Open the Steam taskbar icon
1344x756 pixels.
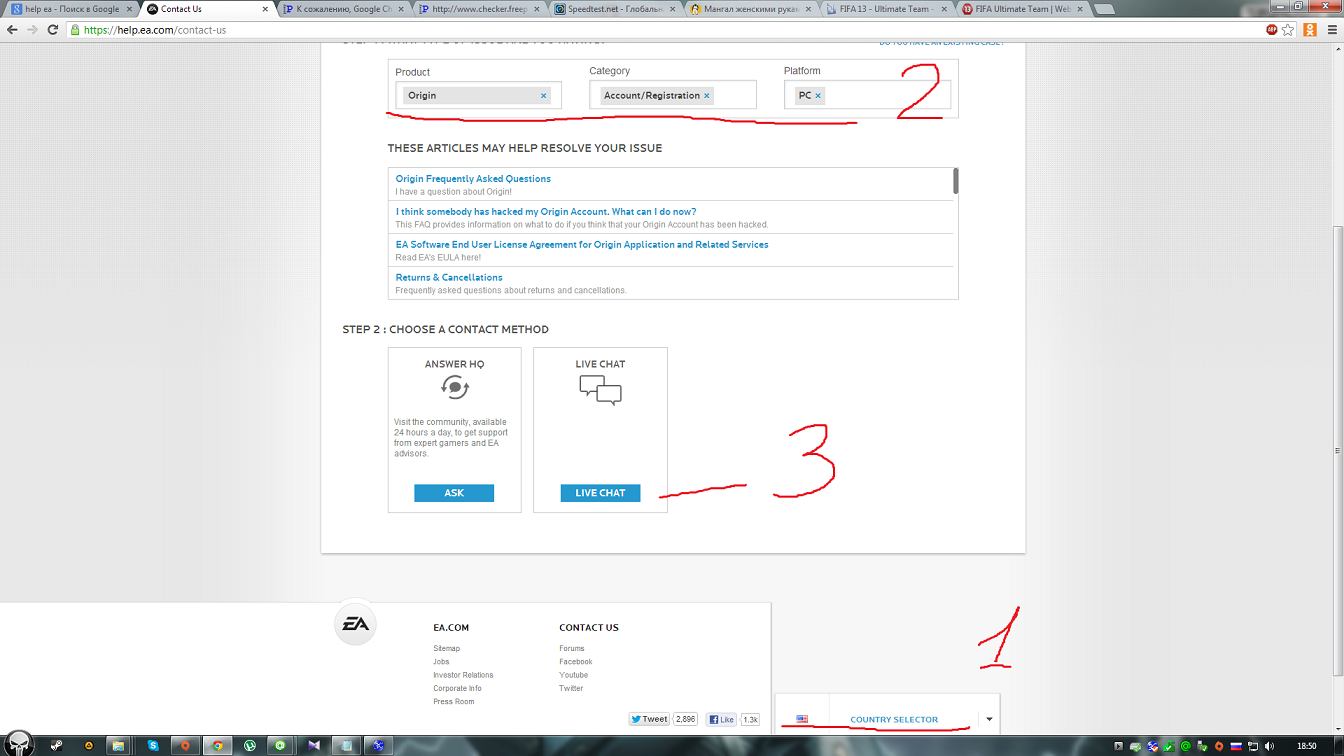57,745
